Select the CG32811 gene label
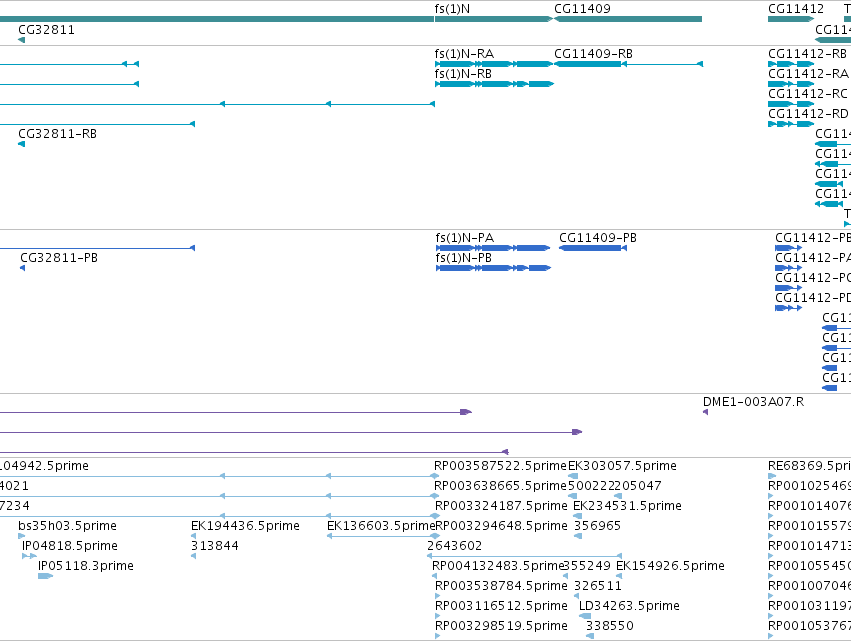 click(x=46, y=30)
